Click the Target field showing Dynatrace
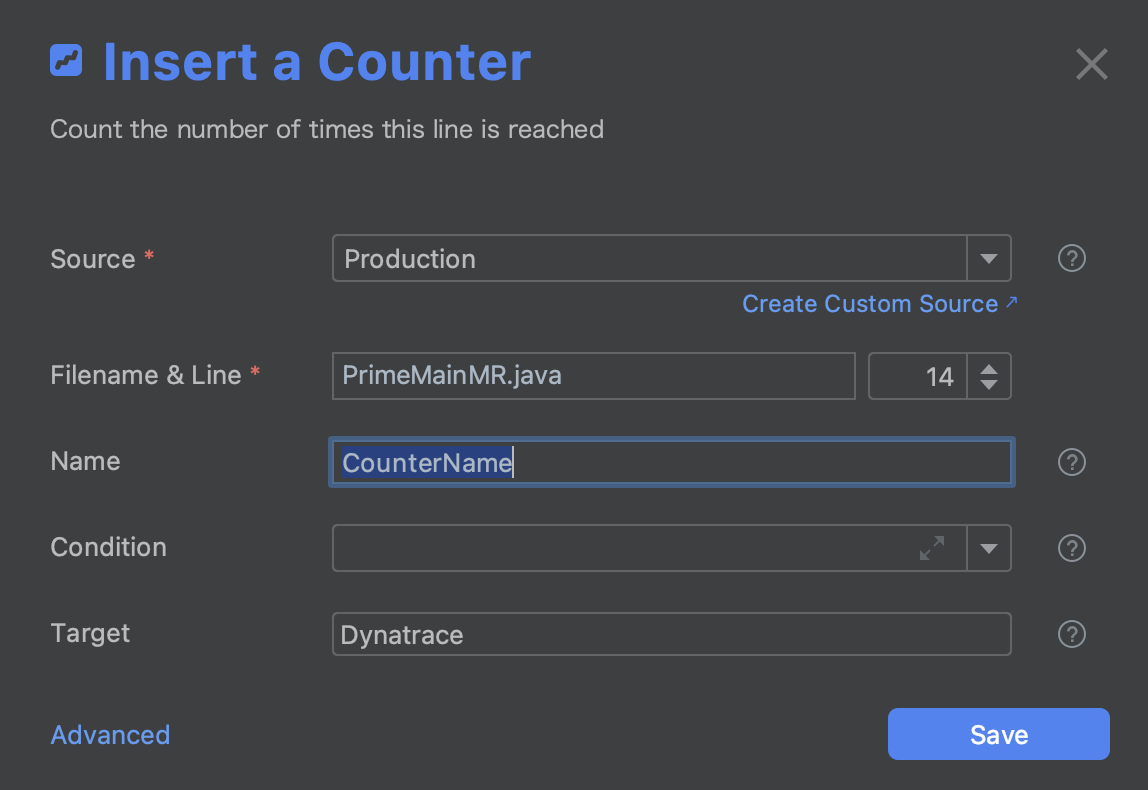This screenshot has height=790, width=1148. (670, 635)
